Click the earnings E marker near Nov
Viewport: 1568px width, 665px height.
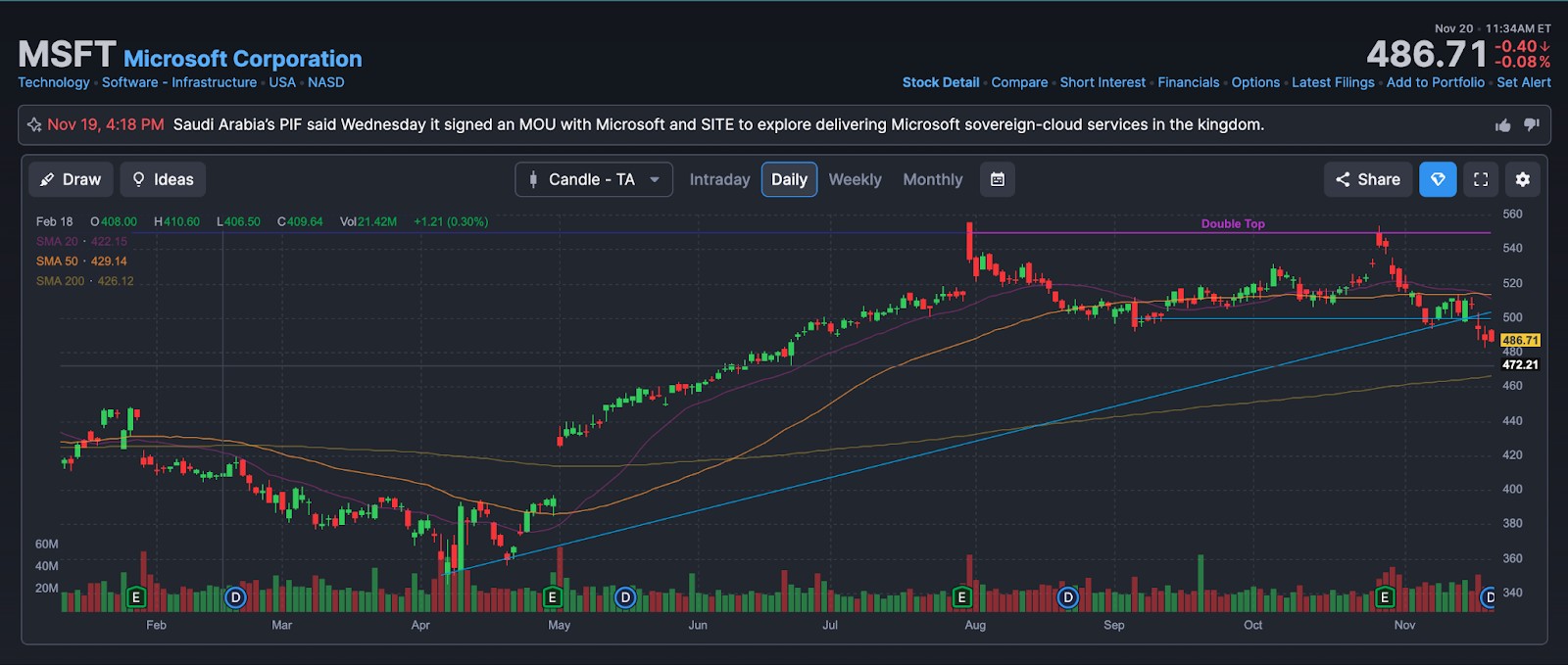(x=1385, y=597)
